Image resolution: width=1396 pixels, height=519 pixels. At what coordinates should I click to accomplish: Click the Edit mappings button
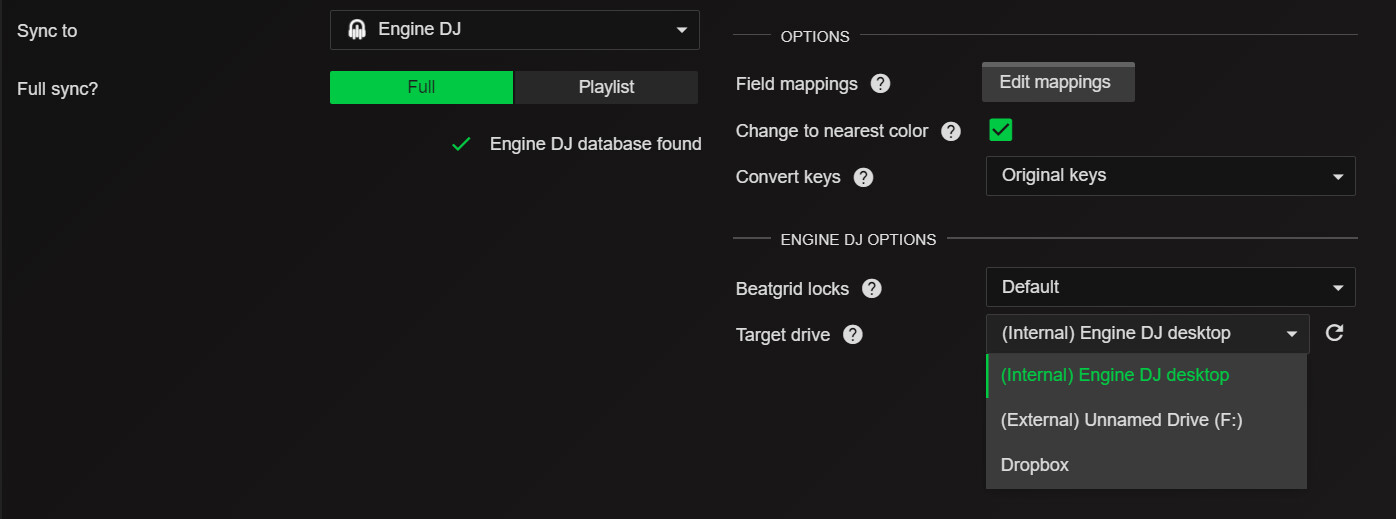(x=1058, y=83)
